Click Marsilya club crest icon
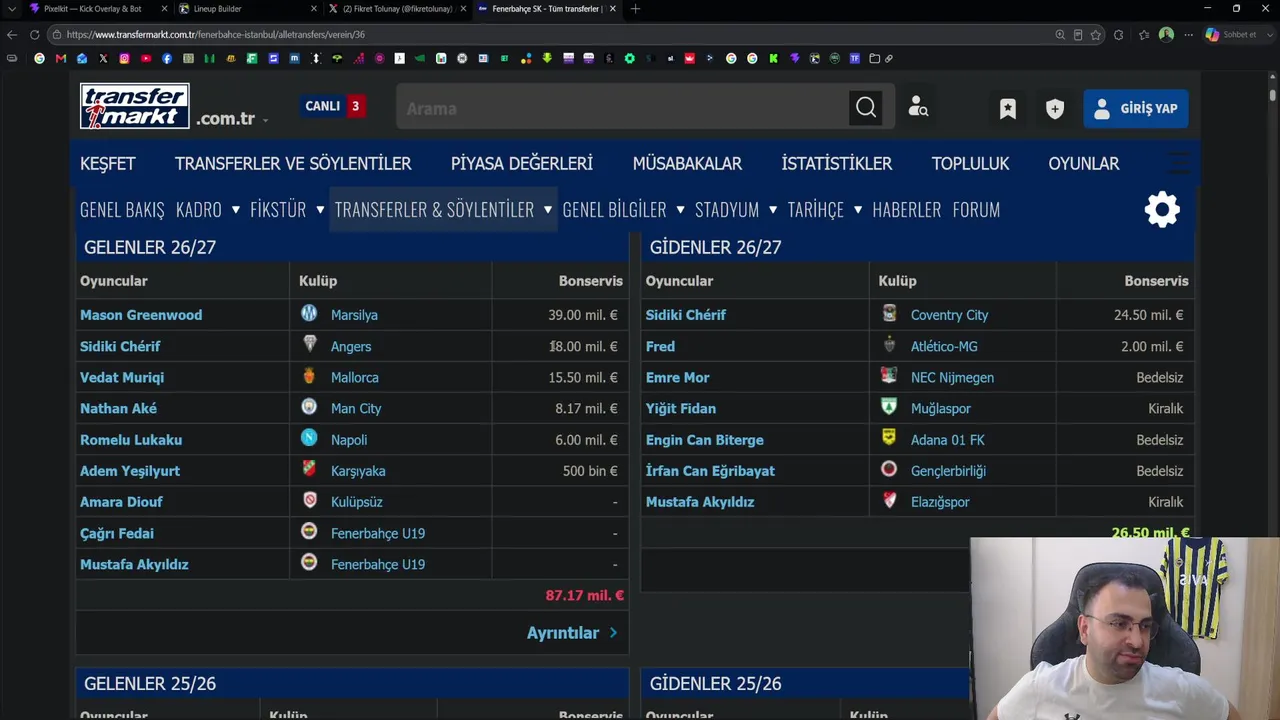The image size is (1280, 720). point(309,314)
